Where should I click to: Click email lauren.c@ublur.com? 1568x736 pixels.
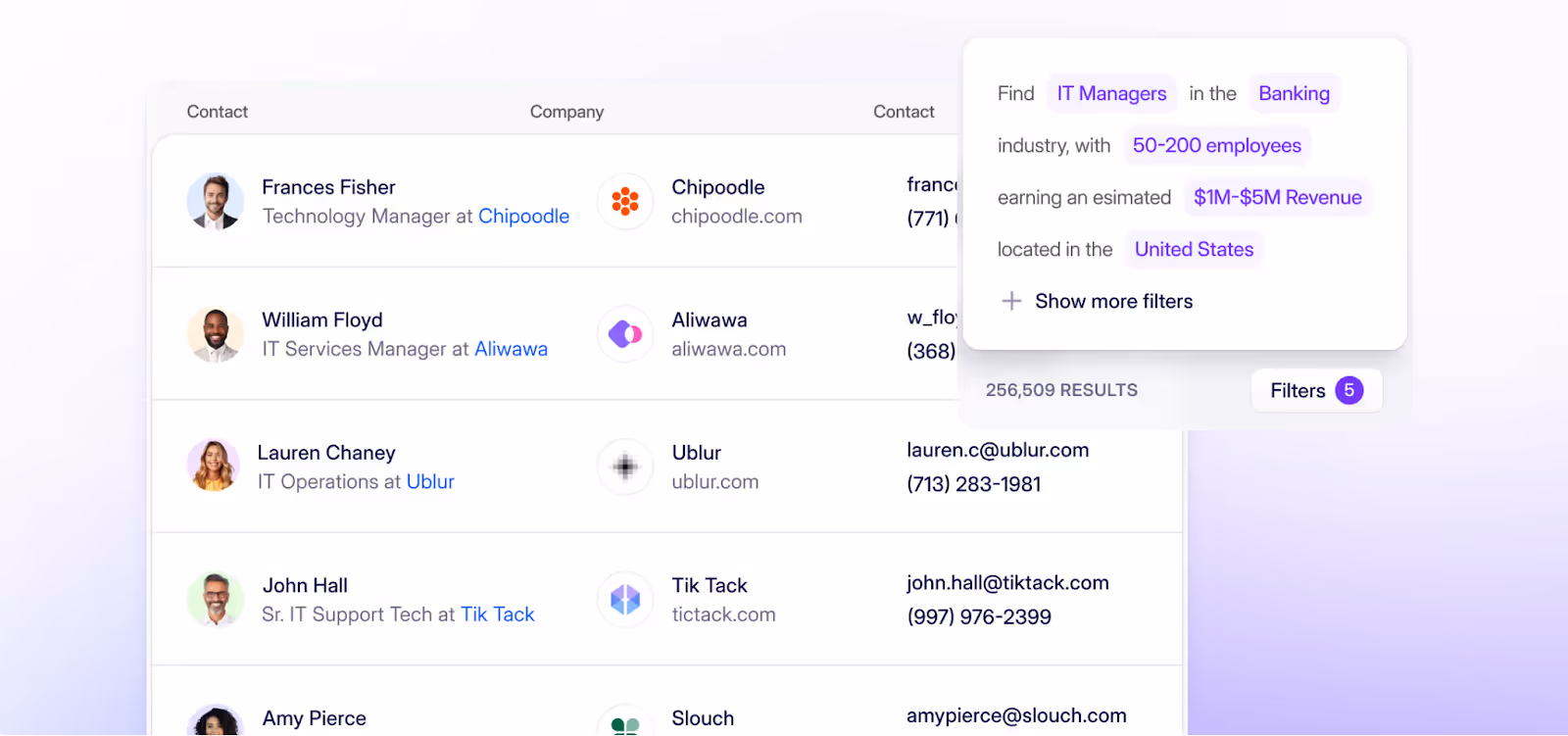[x=998, y=450]
